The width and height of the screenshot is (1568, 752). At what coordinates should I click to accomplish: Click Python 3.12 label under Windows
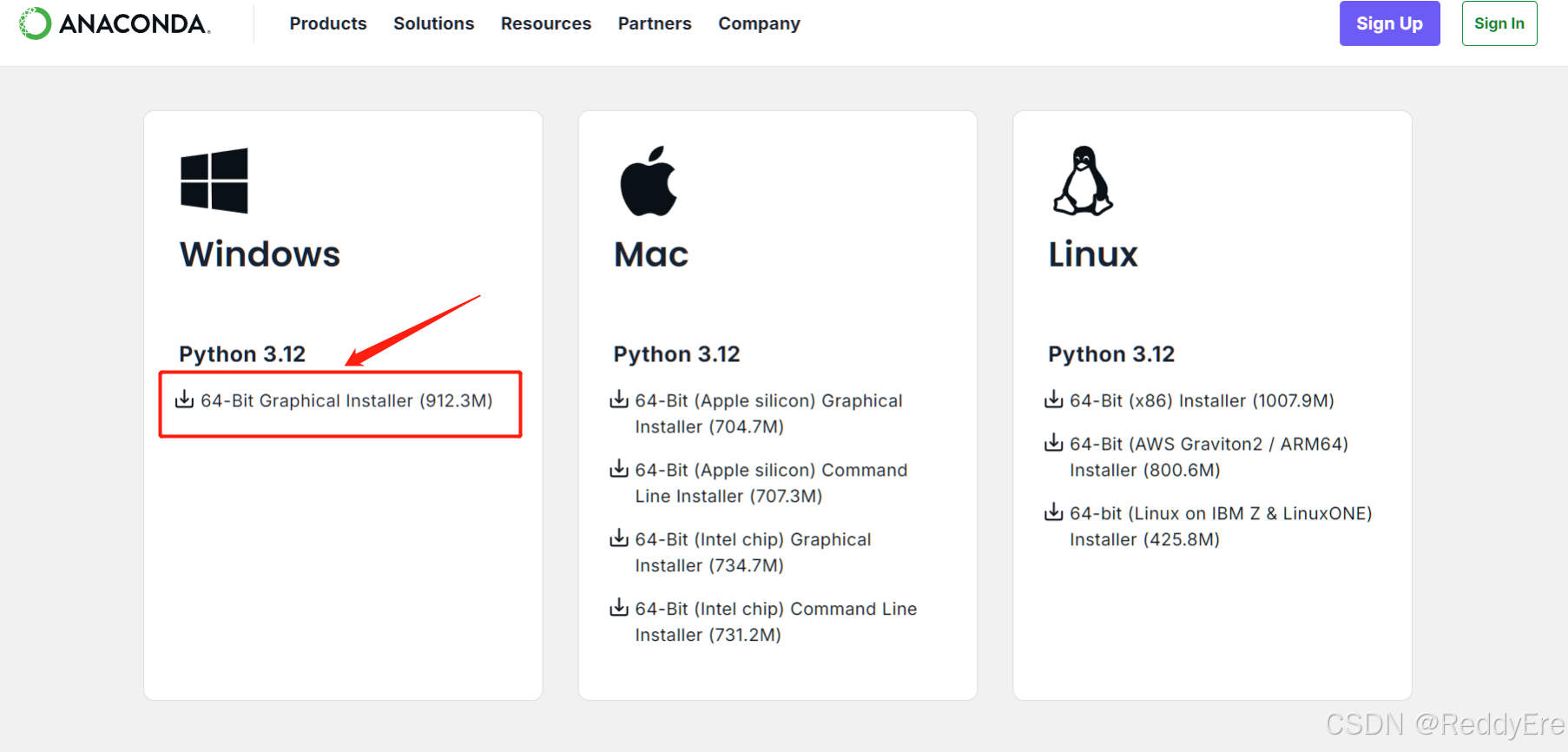click(x=242, y=354)
